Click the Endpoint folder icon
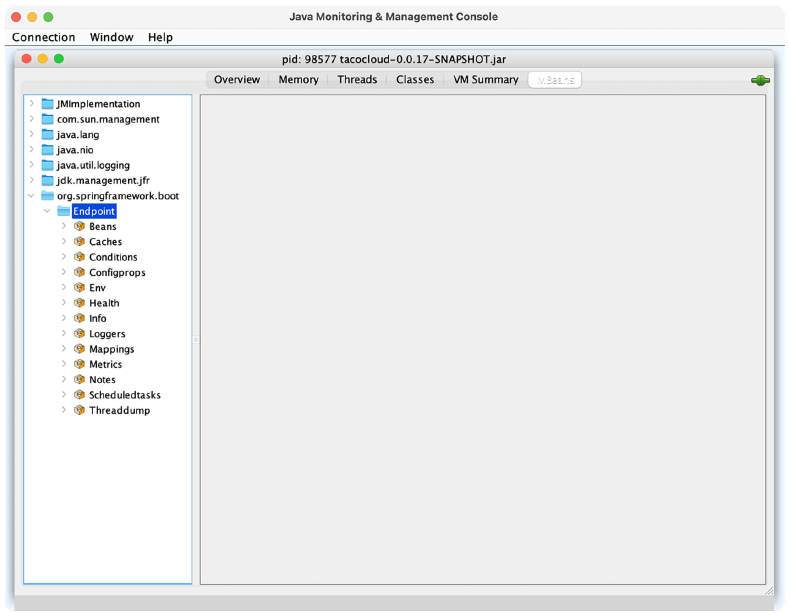Screen dimensions: 790x616 coord(63,212)
